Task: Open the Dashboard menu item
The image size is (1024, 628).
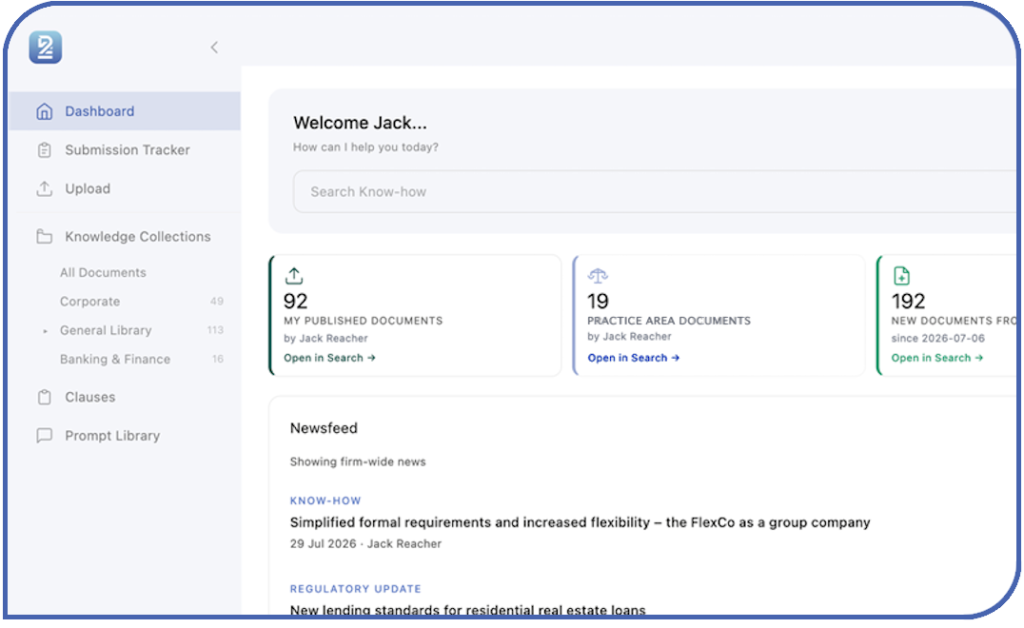Action: (125, 112)
